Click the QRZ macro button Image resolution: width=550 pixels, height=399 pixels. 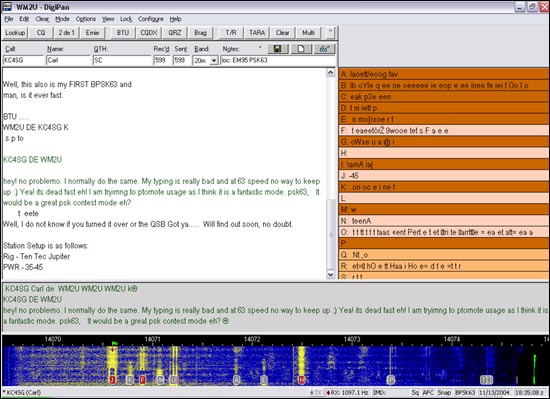pos(175,33)
